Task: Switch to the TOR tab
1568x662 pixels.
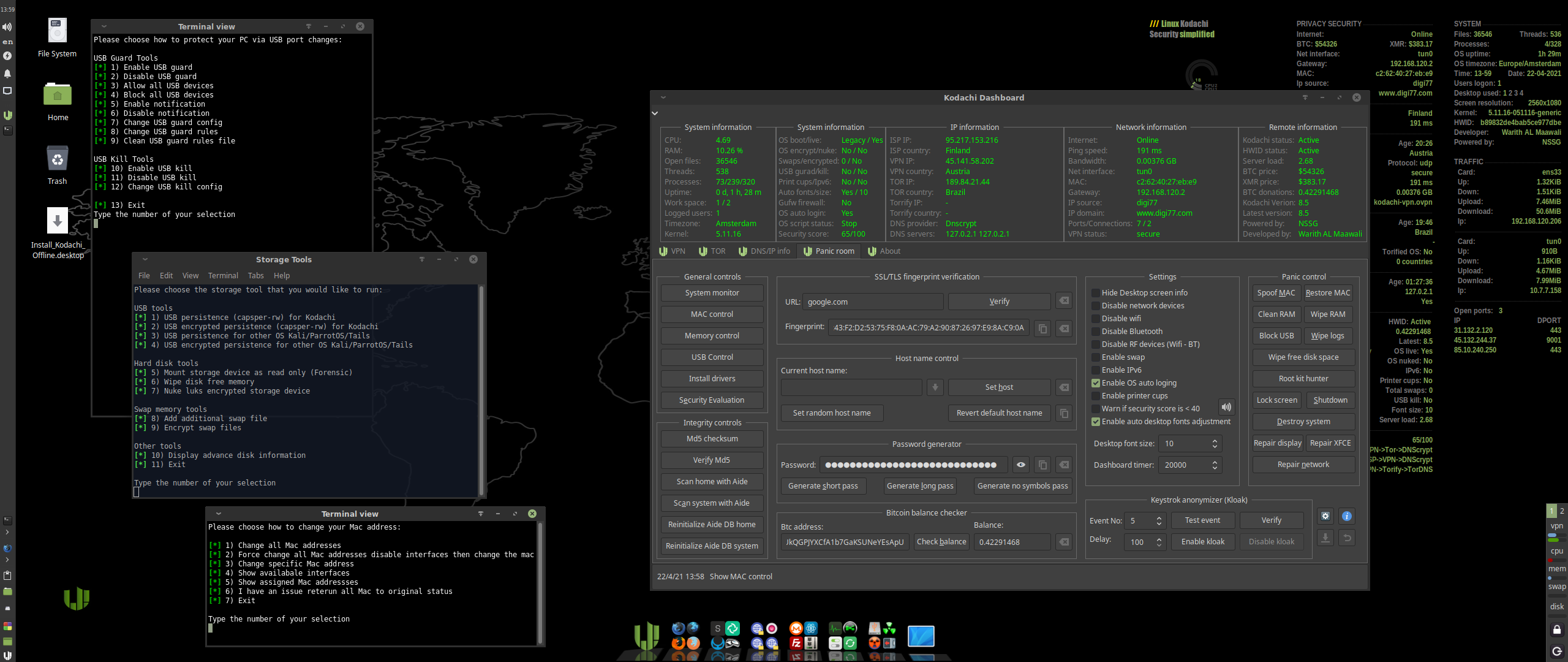Action: tap(712, 251)
